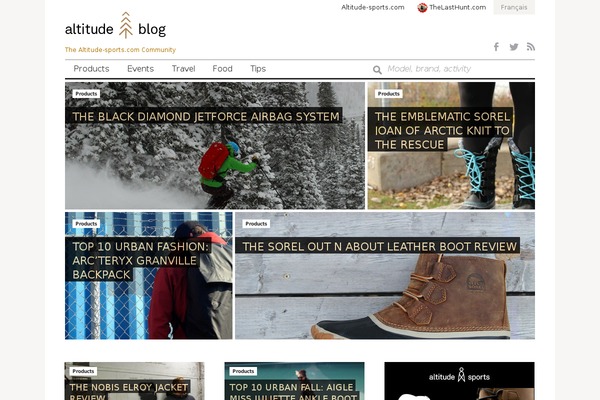Click the boots with turquoise laces photo
Screen dimensions: 600x400
pos(494,176)
